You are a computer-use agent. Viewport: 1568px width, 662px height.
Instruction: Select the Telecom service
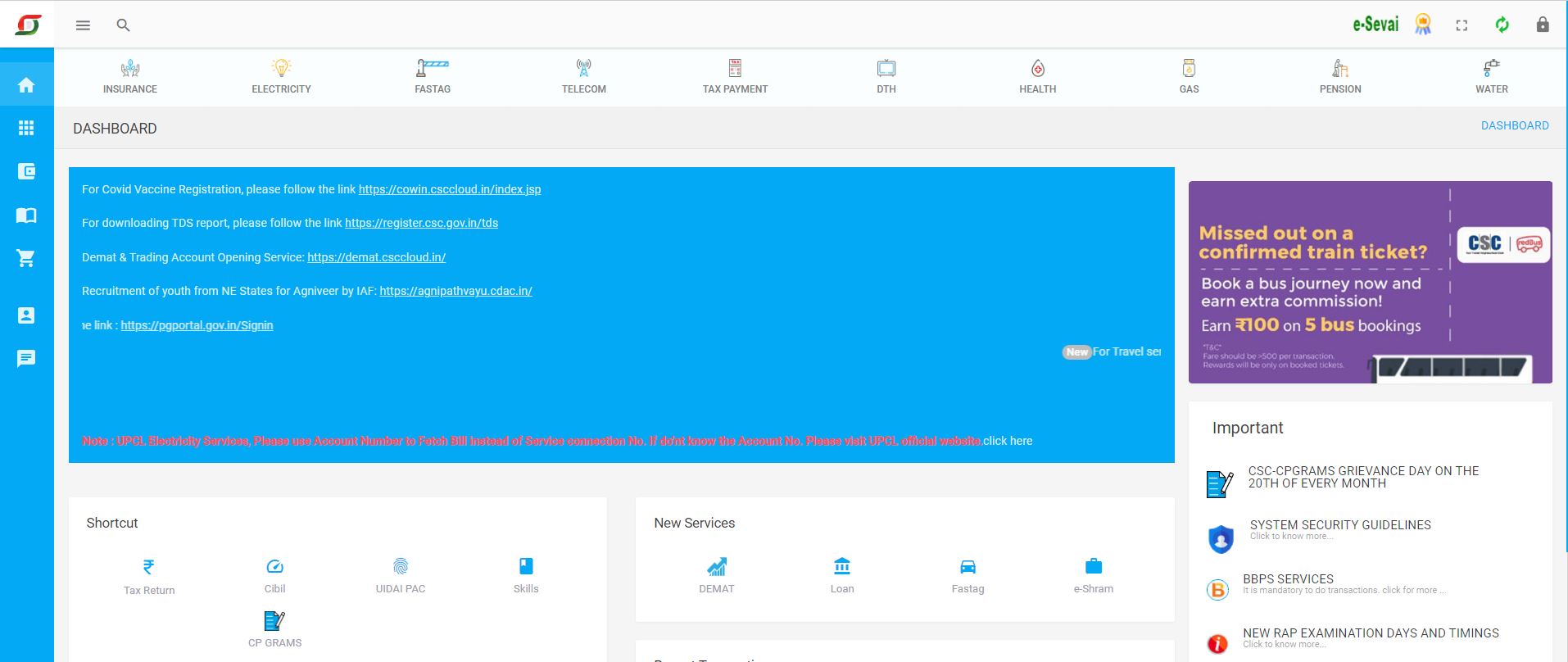pos(584,77)
